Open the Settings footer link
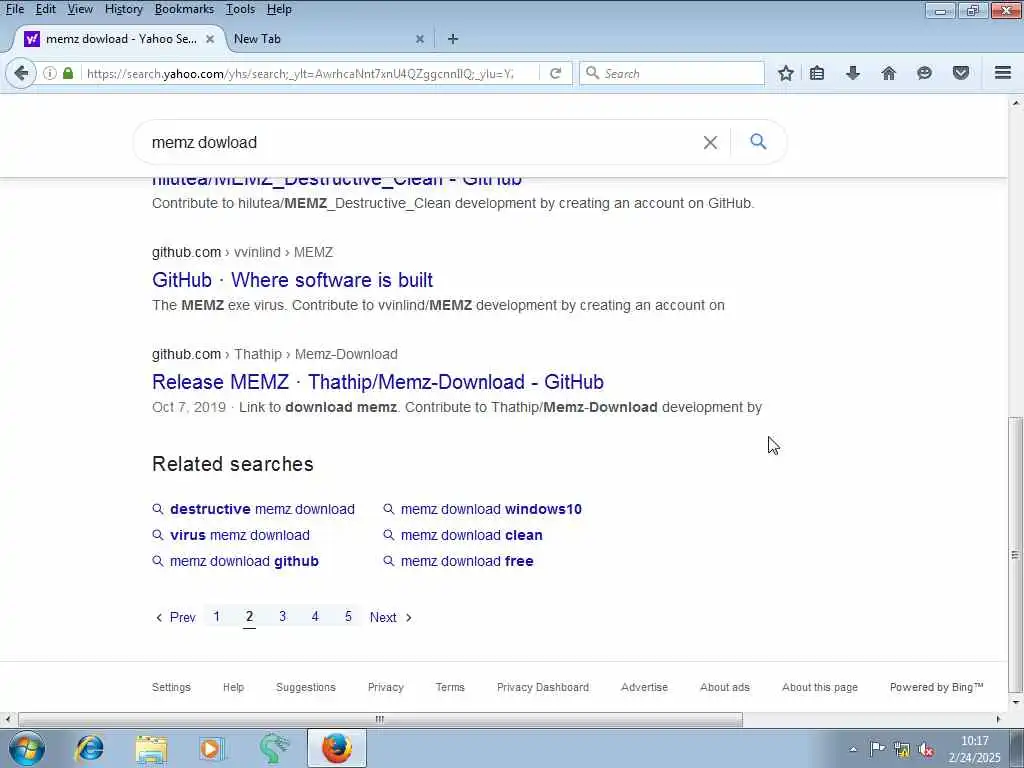This screenshot has width=1024, height=768. pos(171,687)
